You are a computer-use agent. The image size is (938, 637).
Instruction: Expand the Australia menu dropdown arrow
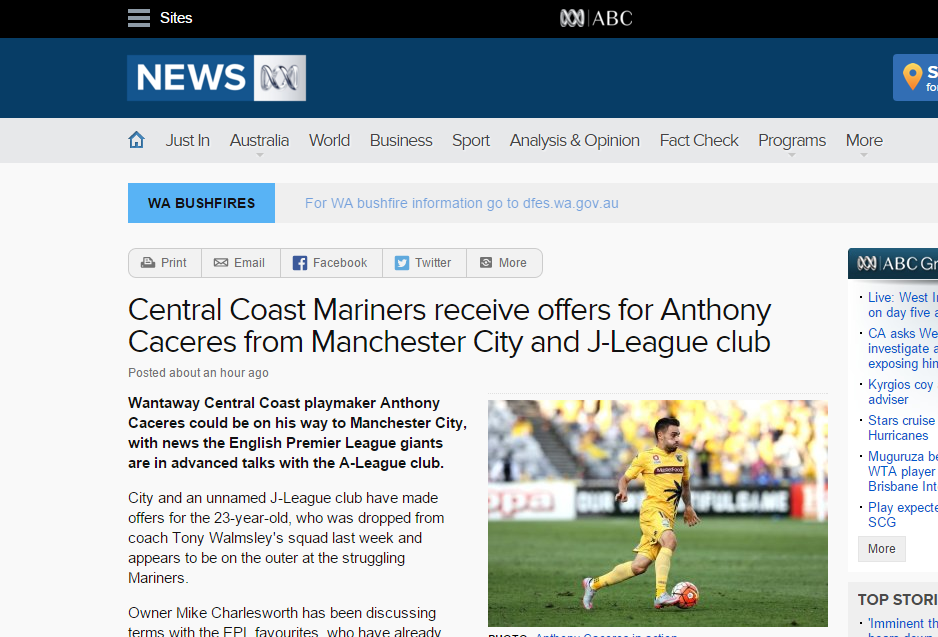(x=260, y=155)
